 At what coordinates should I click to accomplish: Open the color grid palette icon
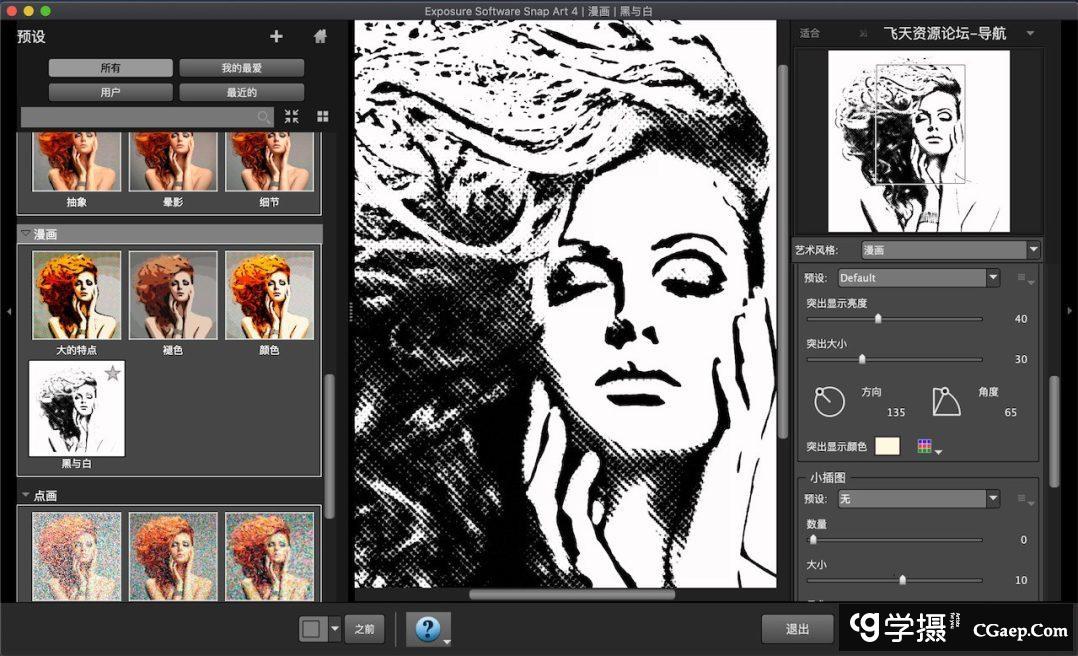point(925,446)
